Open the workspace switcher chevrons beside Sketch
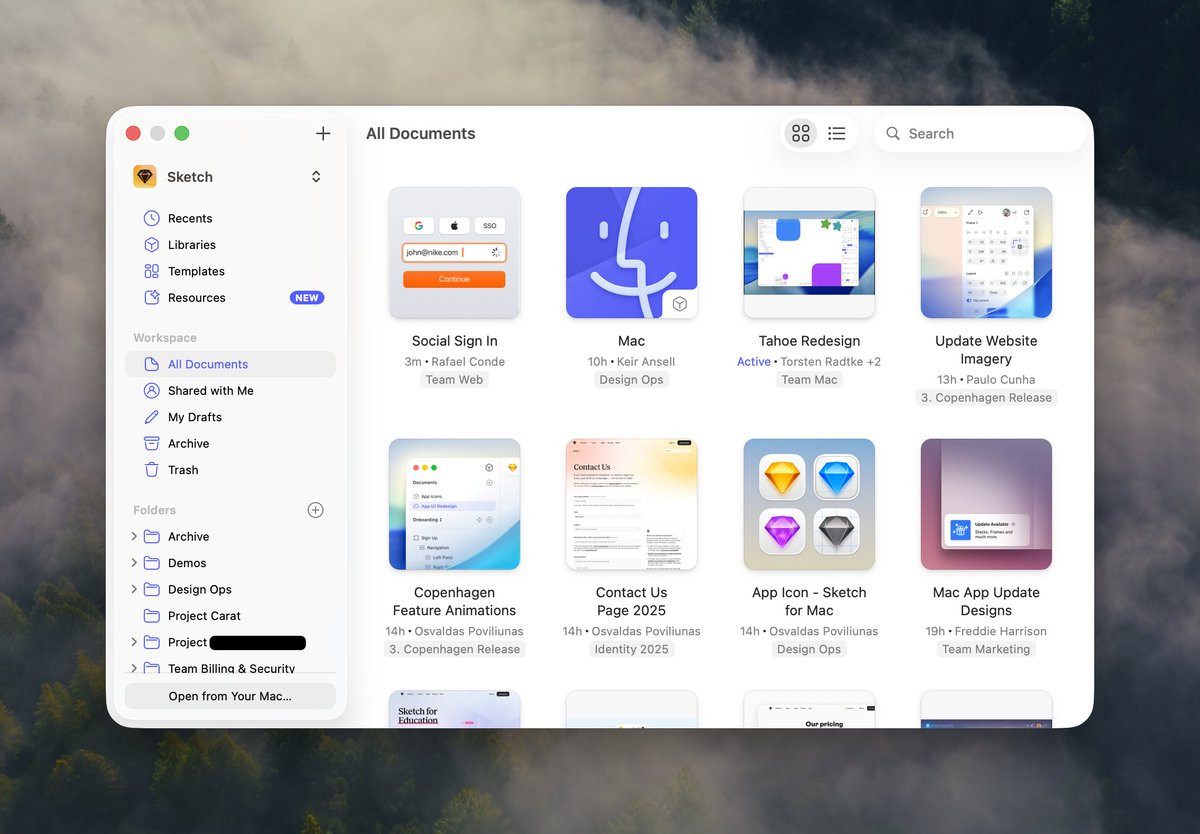 [316, 176]
